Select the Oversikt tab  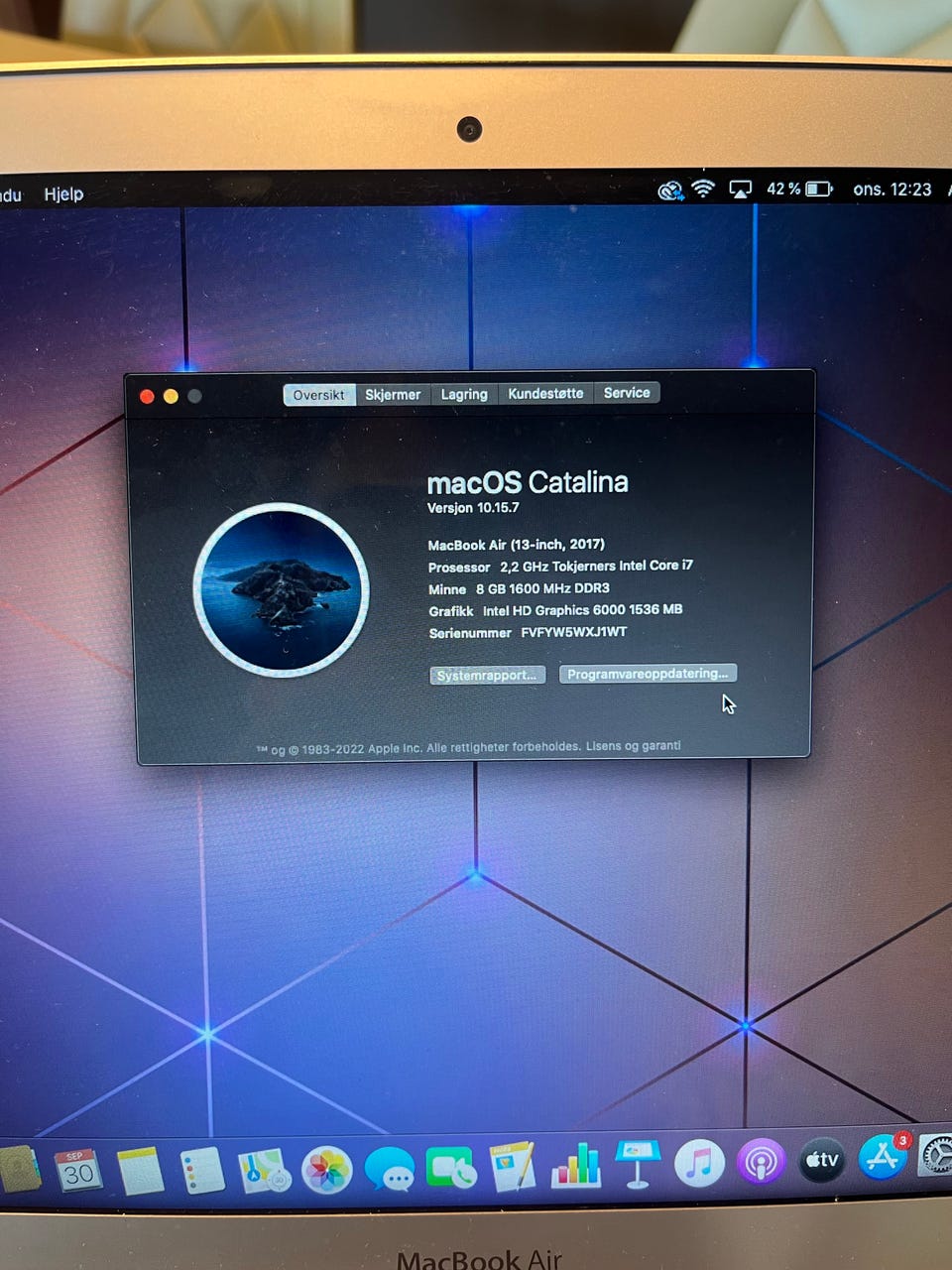(318, 395)
